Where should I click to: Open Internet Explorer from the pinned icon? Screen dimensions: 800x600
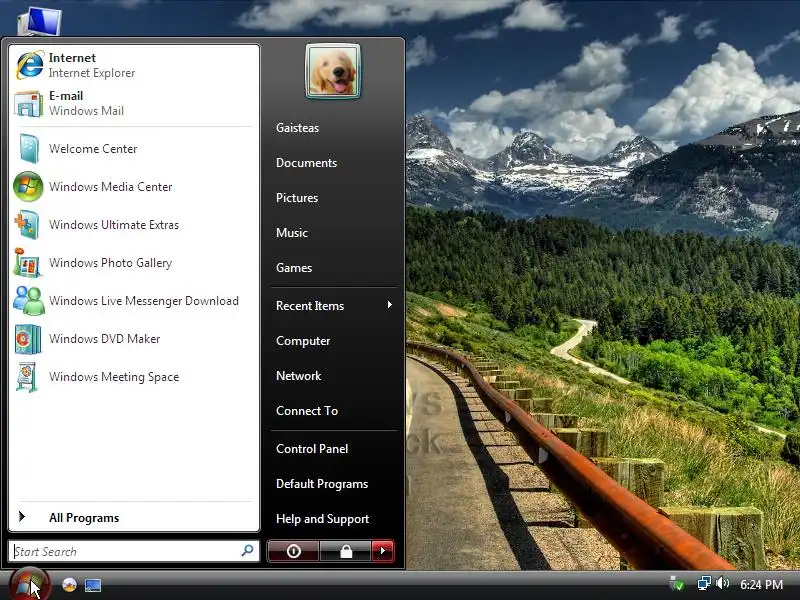click(x=29, y=65)
